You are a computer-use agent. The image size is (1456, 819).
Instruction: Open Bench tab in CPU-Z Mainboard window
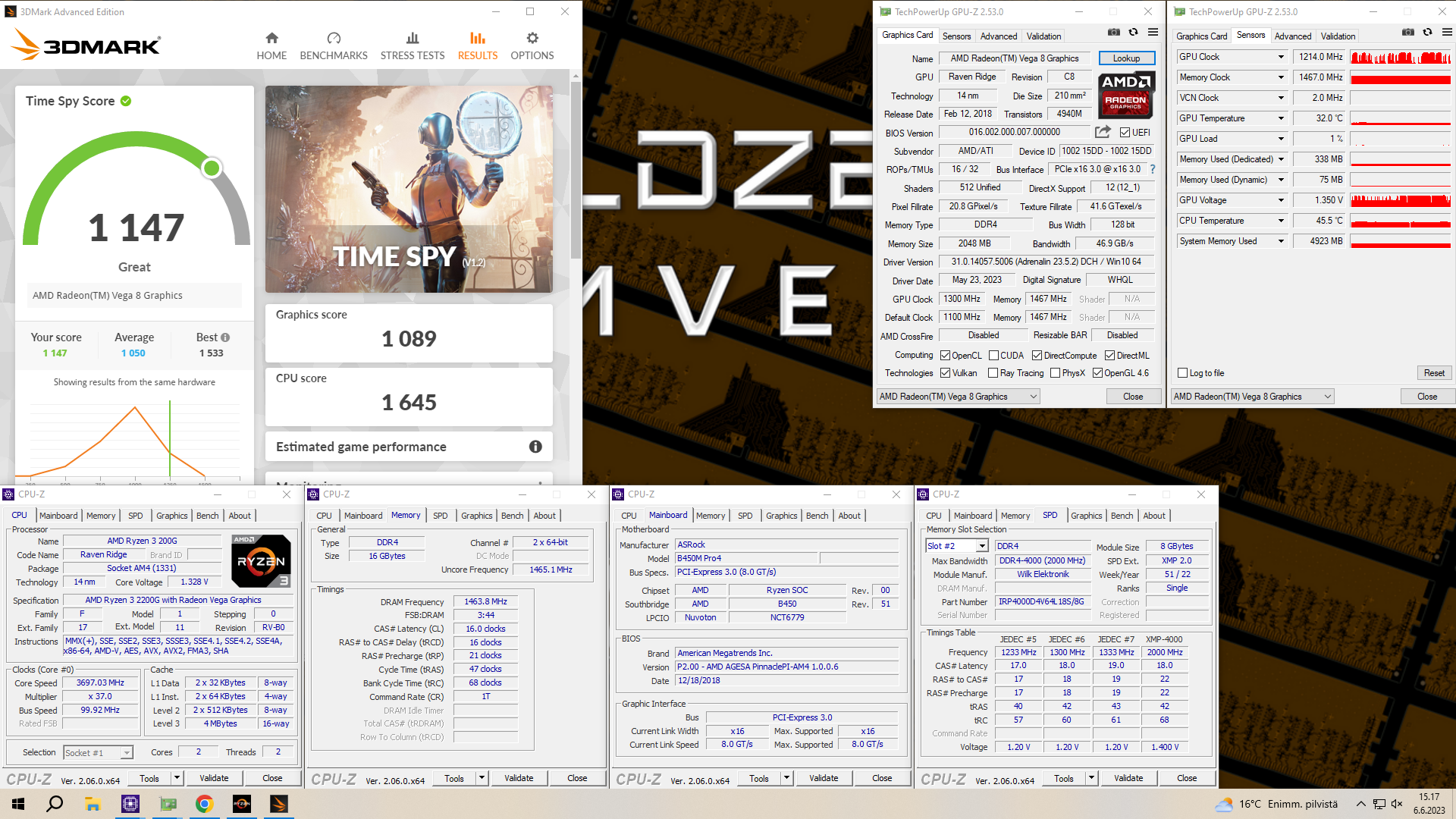(x=817, y=516)
